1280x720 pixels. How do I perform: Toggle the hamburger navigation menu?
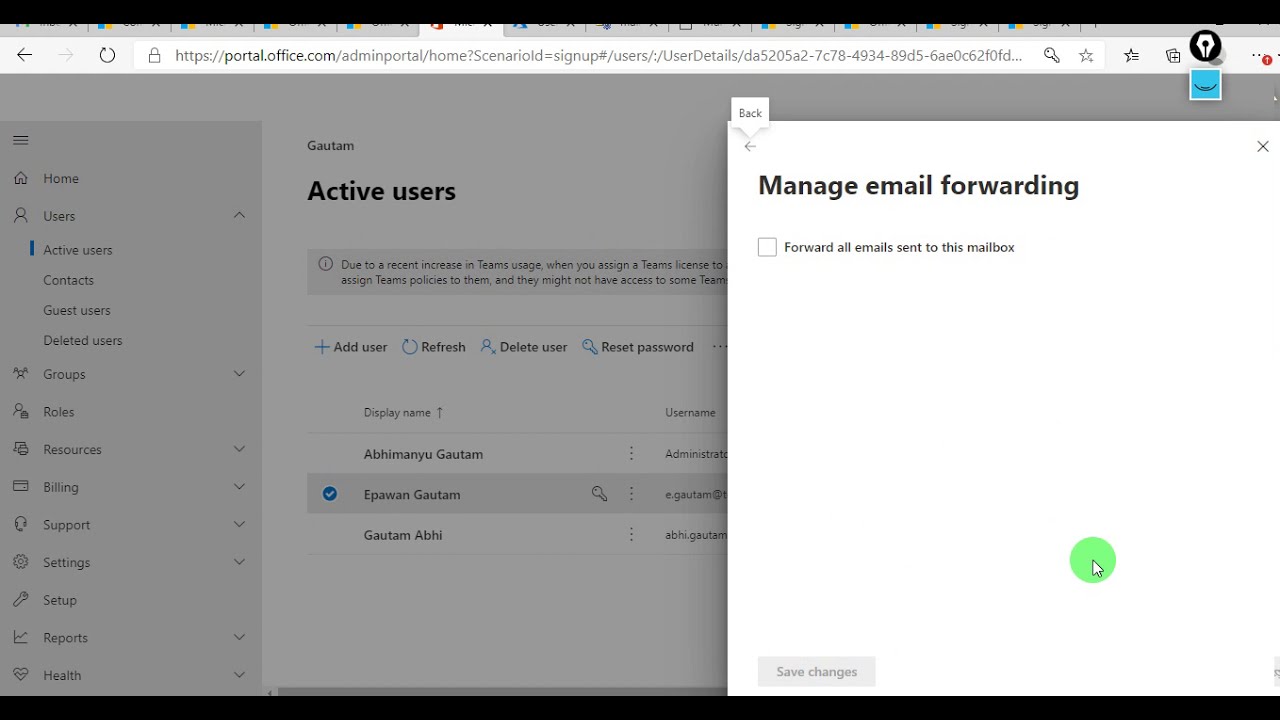pyautogui.click(x=21, y=140)
